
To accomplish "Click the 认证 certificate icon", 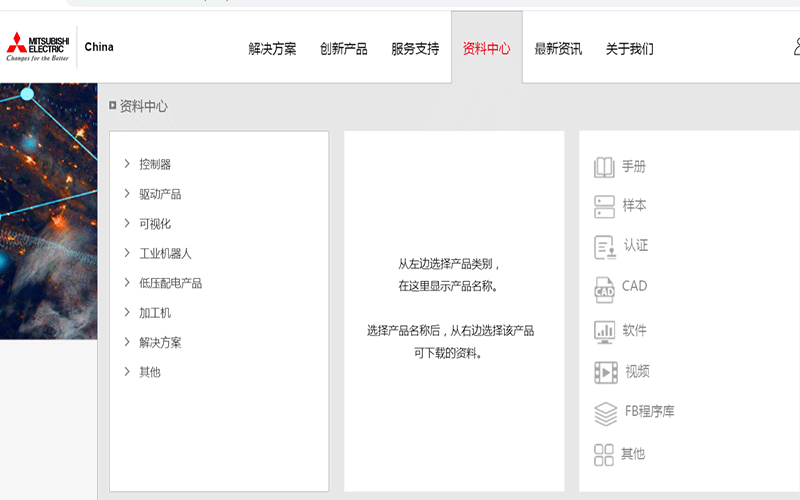I will point(604,246).
